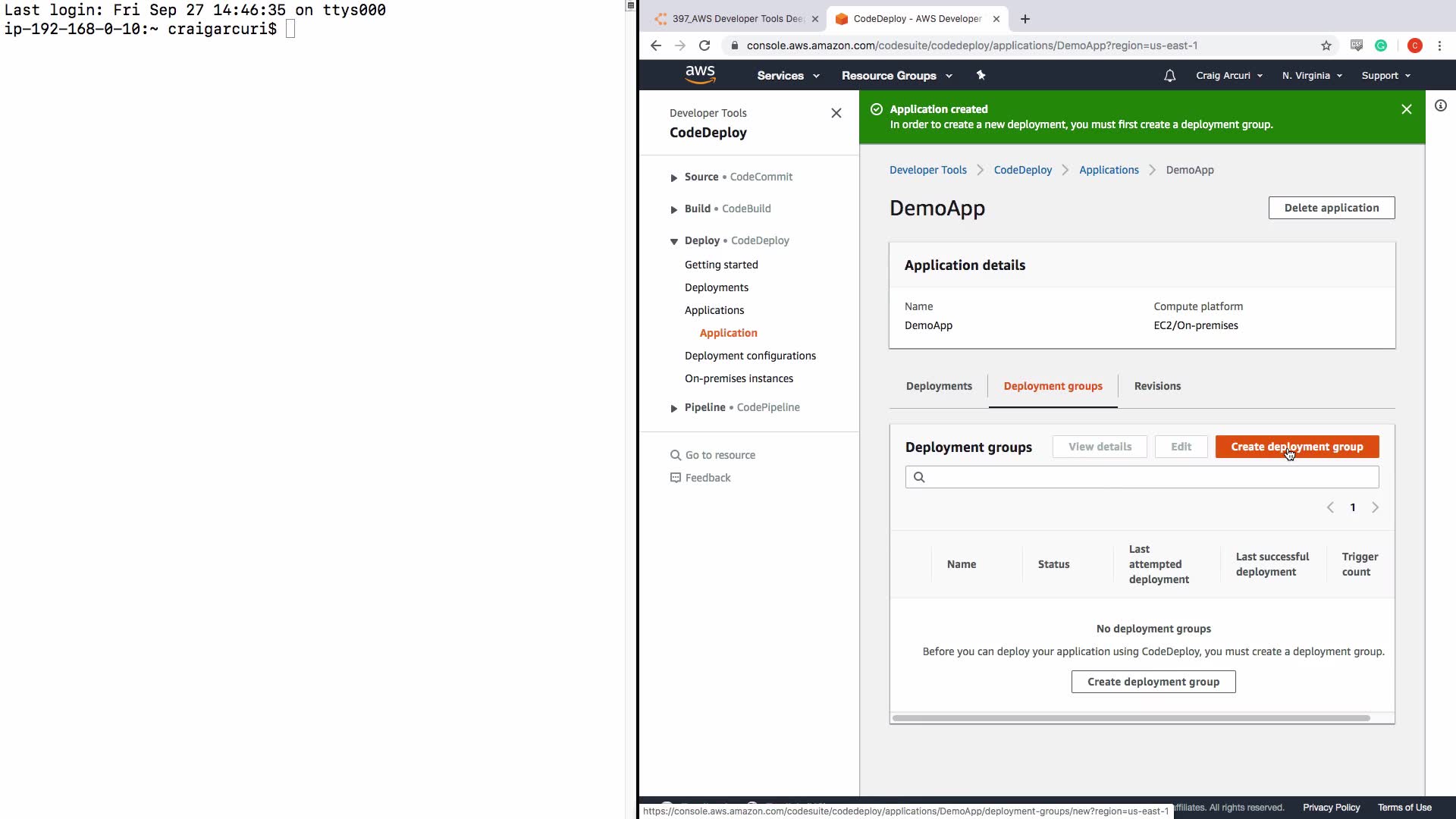
Task: Open the notifications bell icon
Action: point(1169,76)
